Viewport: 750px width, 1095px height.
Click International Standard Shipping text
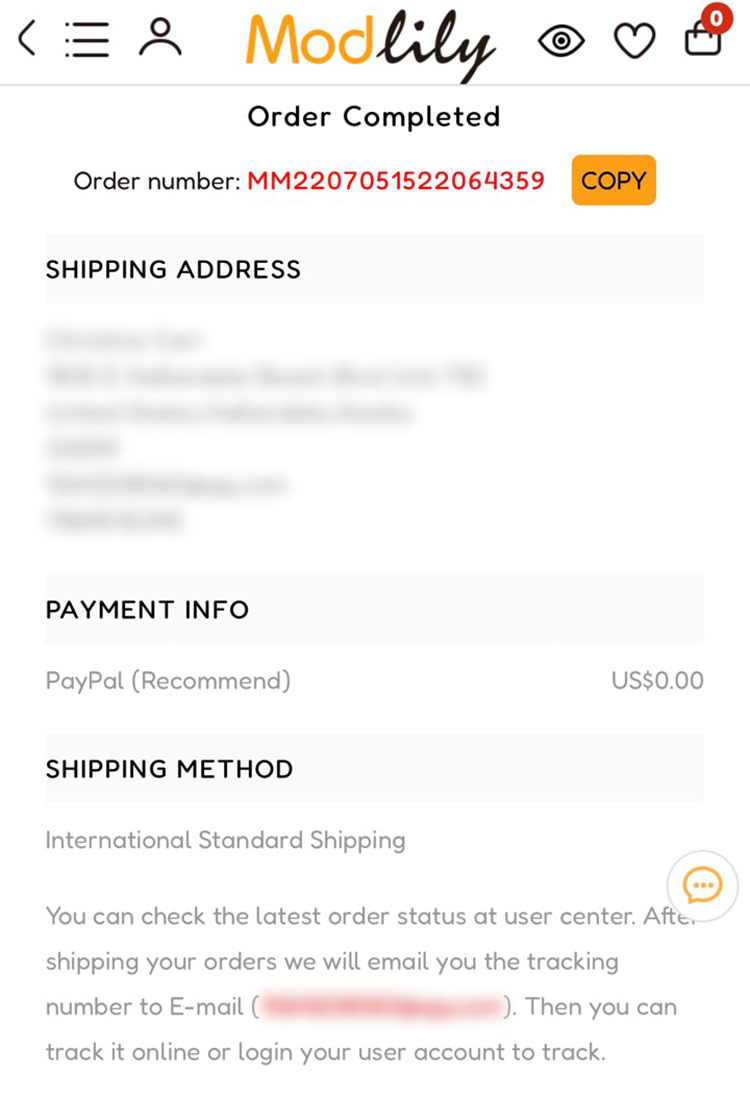(x=225, y=840)
